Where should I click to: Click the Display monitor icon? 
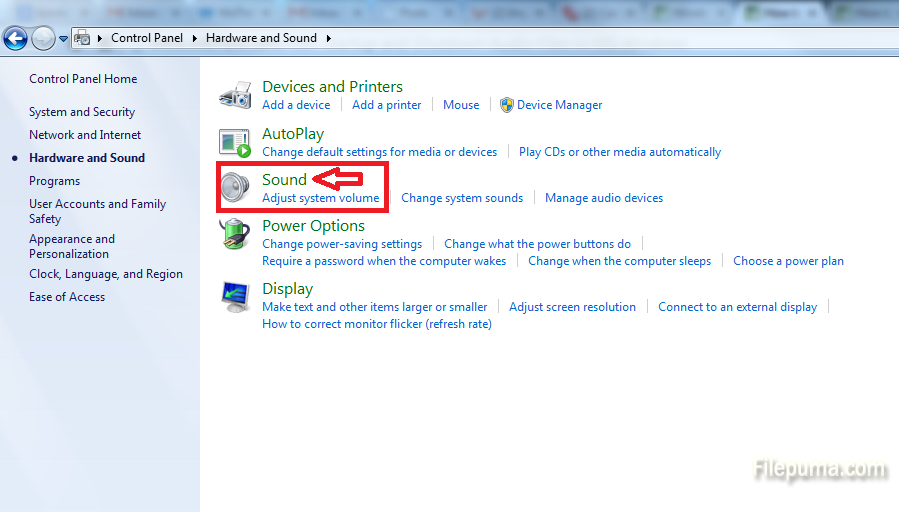coord(235,297)
